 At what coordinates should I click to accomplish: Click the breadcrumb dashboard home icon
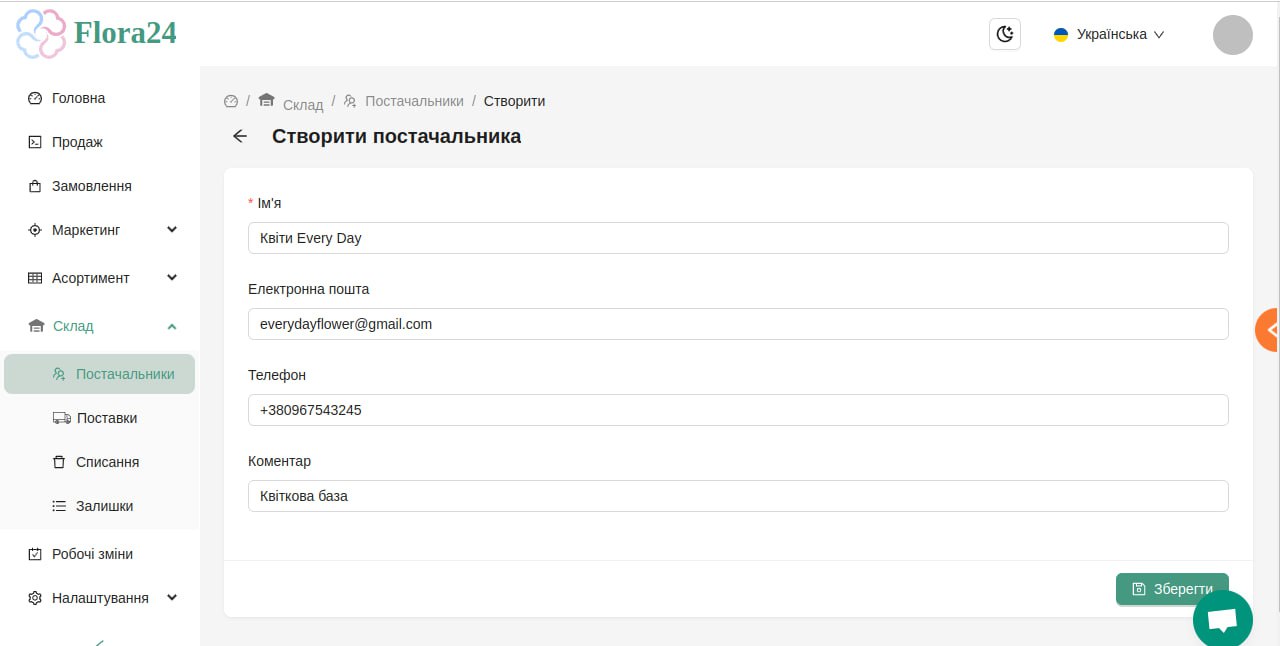(x=231, y=101)
